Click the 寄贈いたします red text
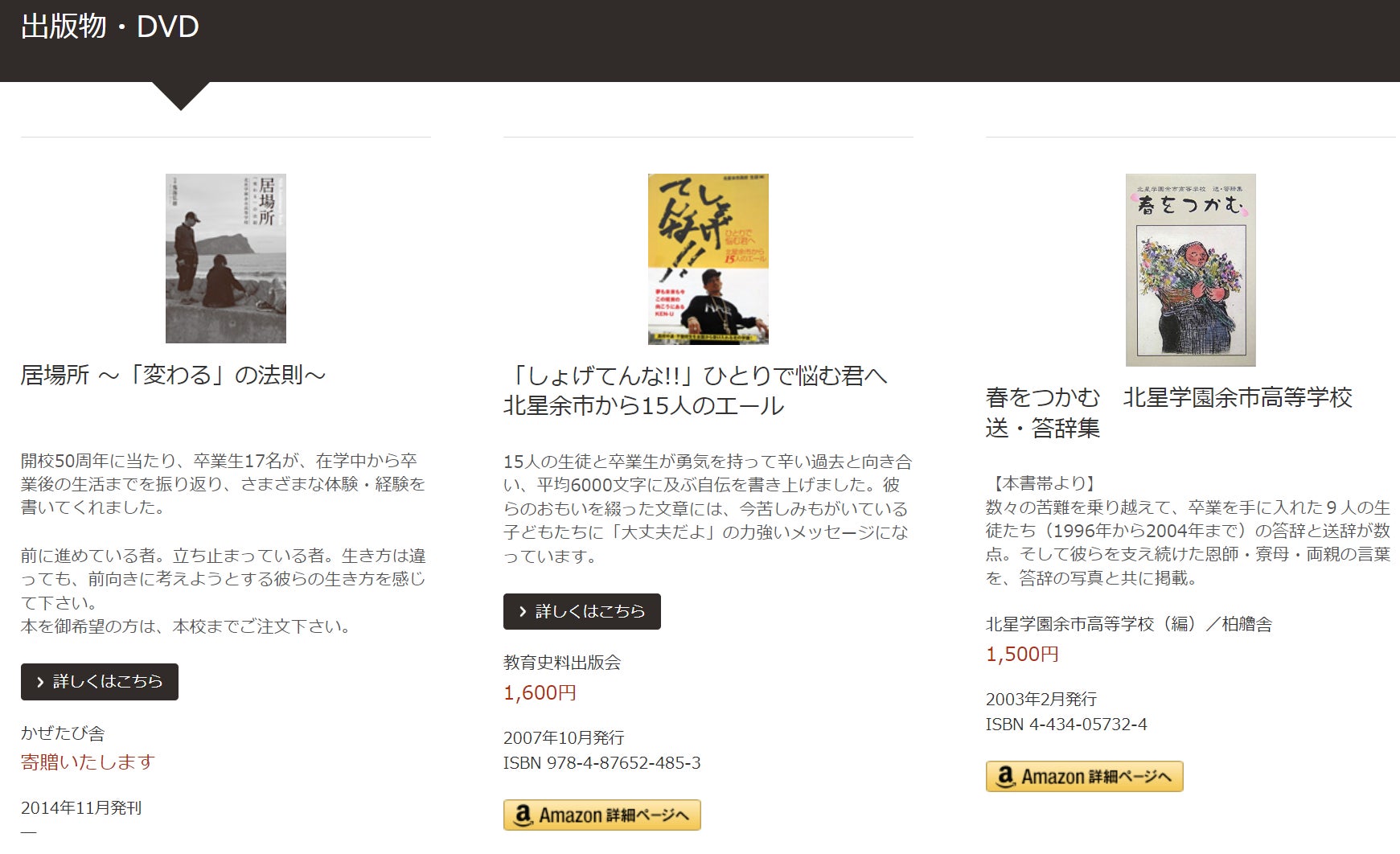The image size is (1400, 854). pyautogui.click(x=88, y=762)
